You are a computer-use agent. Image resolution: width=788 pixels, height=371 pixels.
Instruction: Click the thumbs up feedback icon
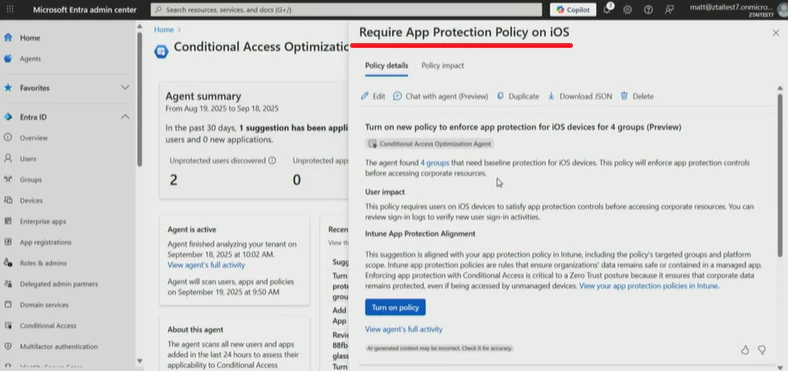(745, 349)
